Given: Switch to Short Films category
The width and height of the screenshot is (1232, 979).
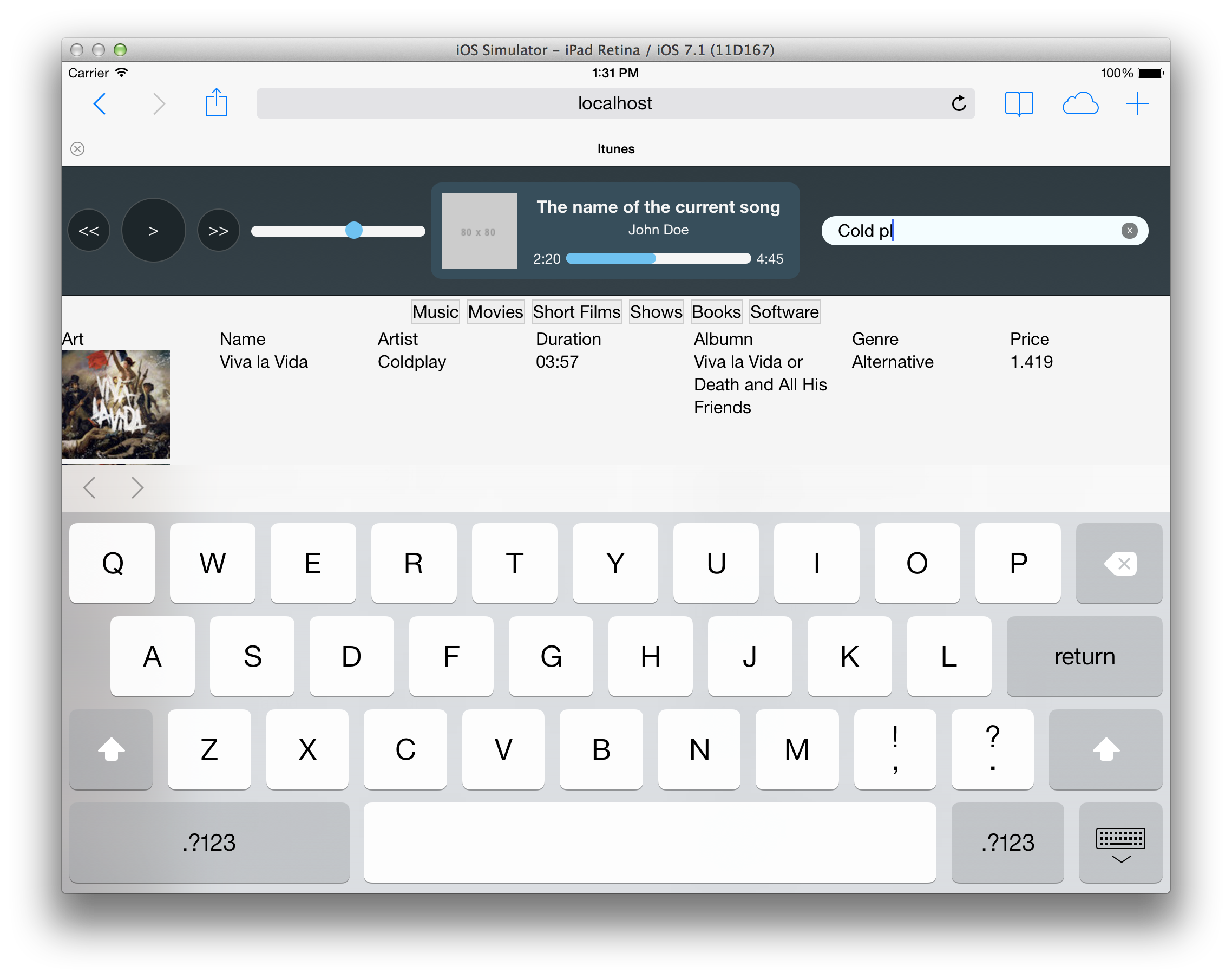Looking at the screenshot, I should [576, 312].
